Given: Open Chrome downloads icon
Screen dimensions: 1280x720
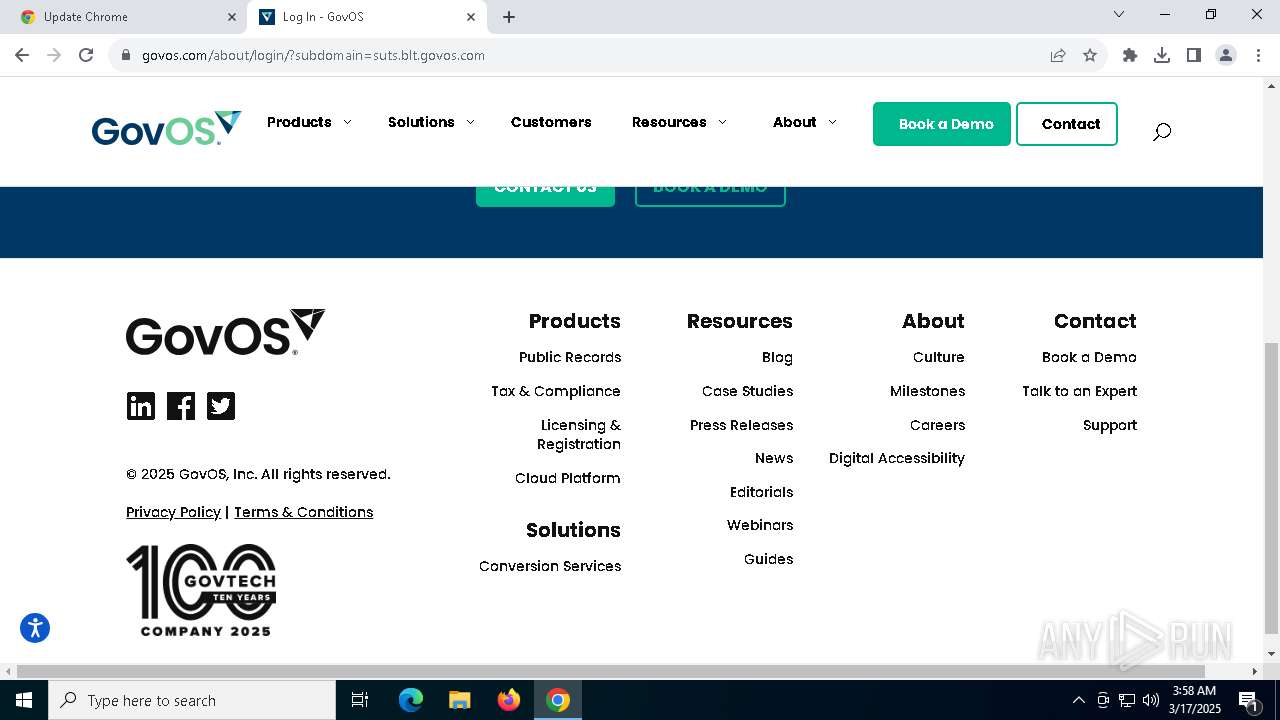Looking at the screenshot, I should (x=1162, y=55).
